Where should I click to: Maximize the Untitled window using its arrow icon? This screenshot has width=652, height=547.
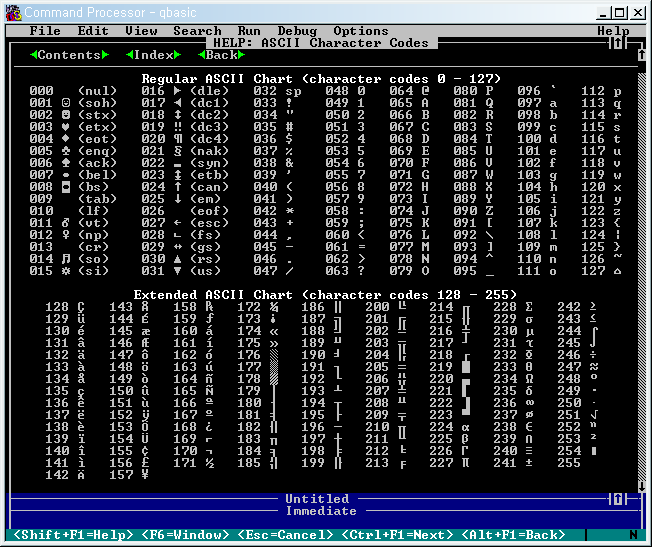(617, 499)
